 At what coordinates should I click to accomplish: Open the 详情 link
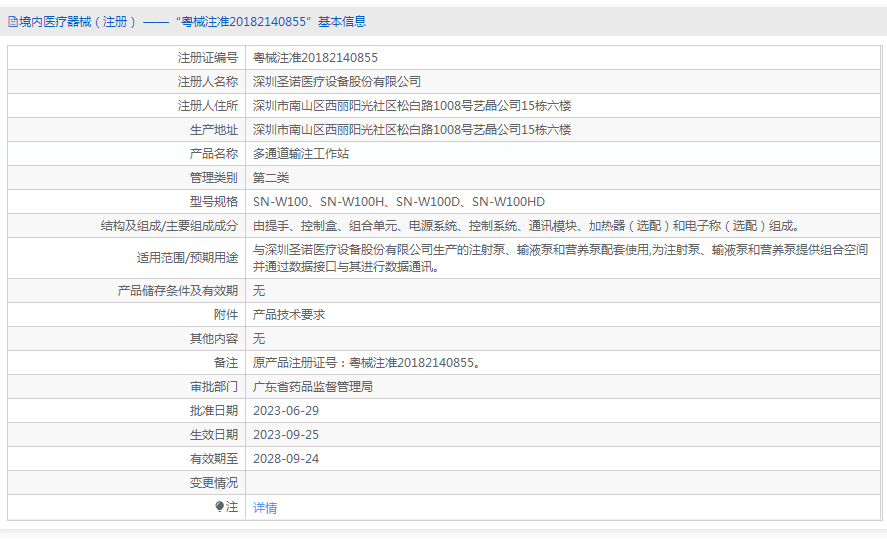265,508
